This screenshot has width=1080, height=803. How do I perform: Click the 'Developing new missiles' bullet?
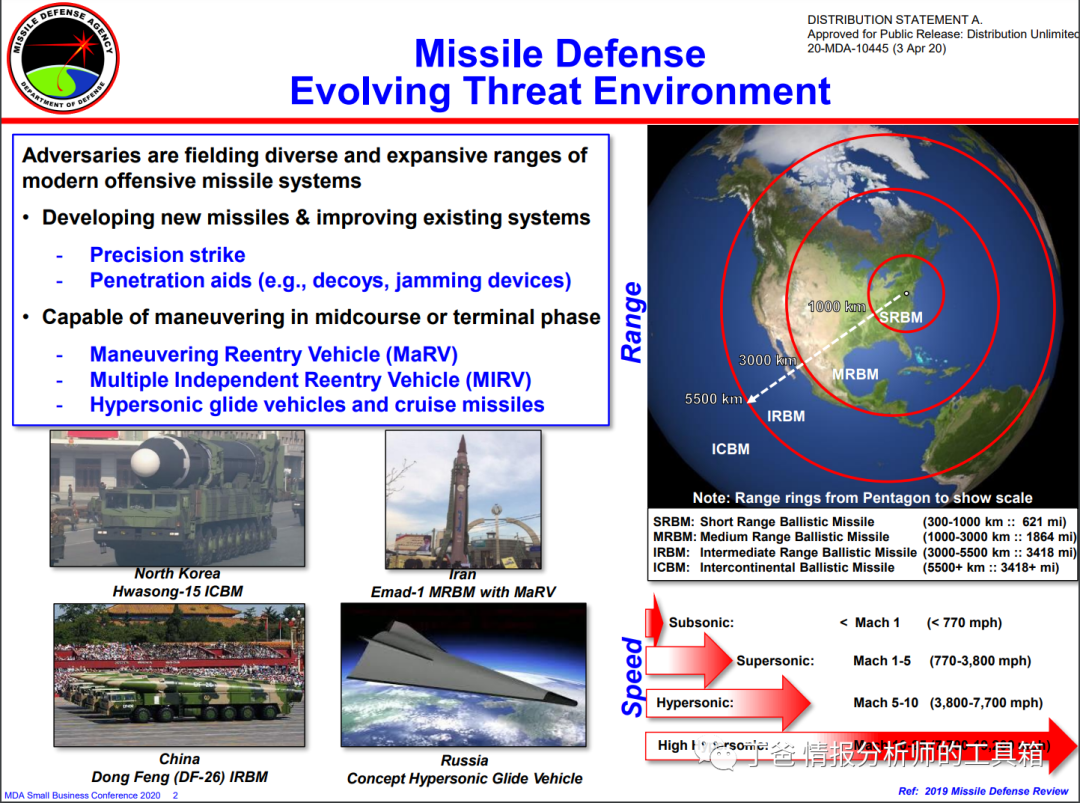point(316,218)
